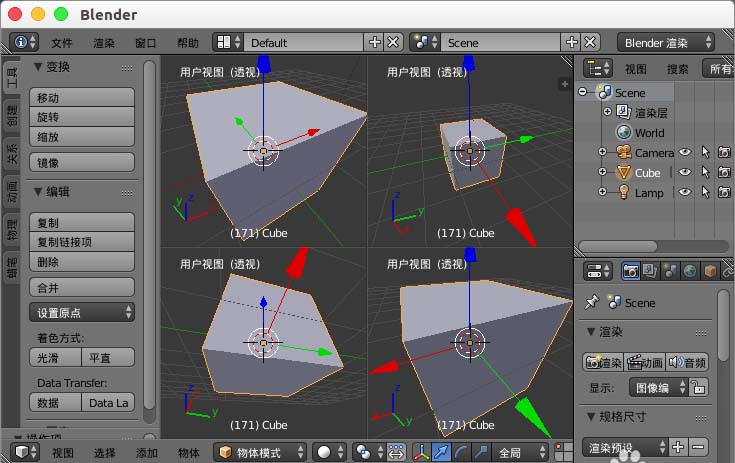The height and width of the screenshot is (463, 735).
Task: Click the 镜像 button
Action: tap(82, 162)
